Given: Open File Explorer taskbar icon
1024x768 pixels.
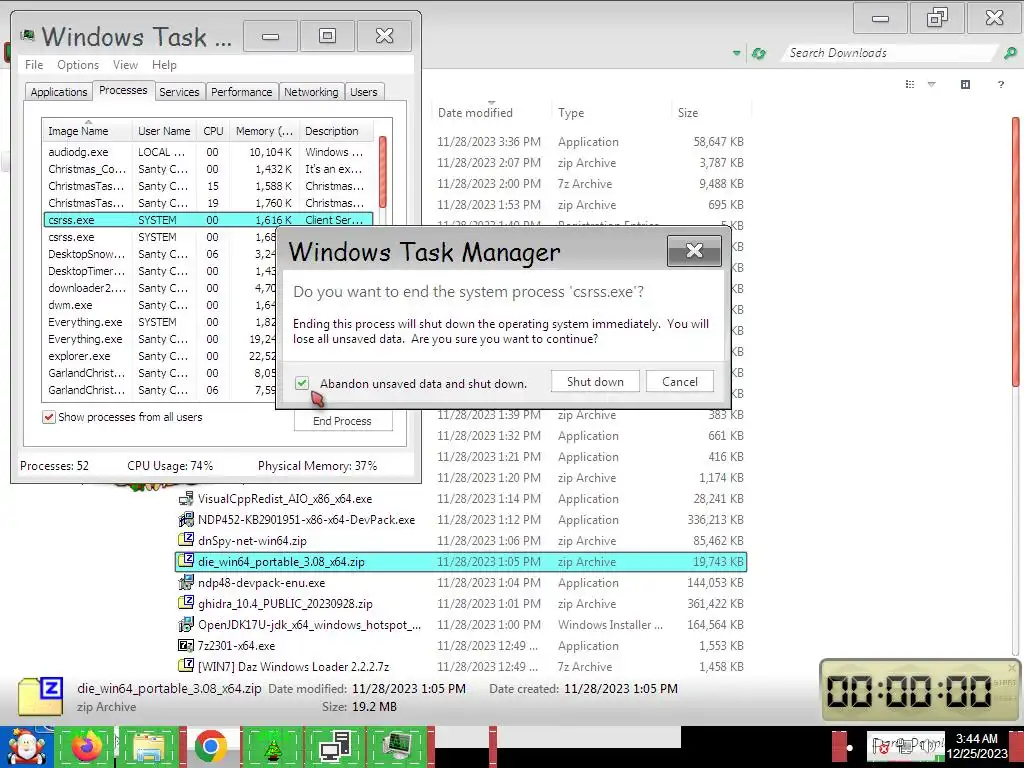Looking at the screenshot, I should point(148,746).
